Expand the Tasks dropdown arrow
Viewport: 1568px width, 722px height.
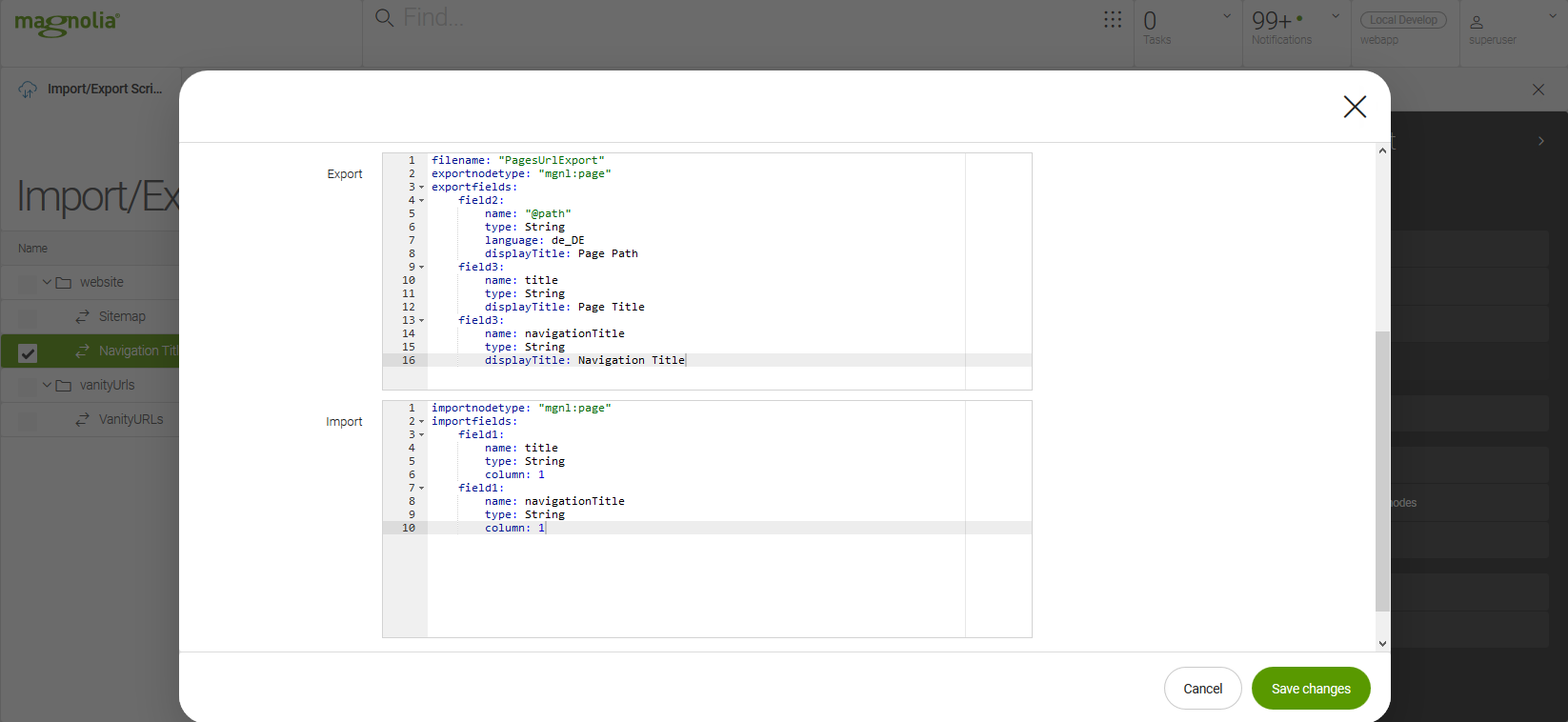click(1226, 16)
